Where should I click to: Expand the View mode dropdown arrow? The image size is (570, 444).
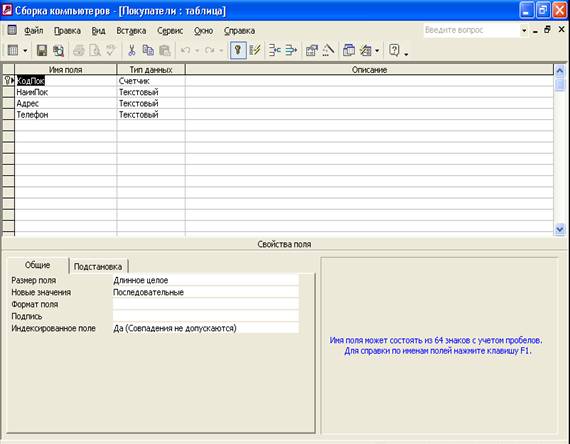pyautogui.click(x=25, y=51)
